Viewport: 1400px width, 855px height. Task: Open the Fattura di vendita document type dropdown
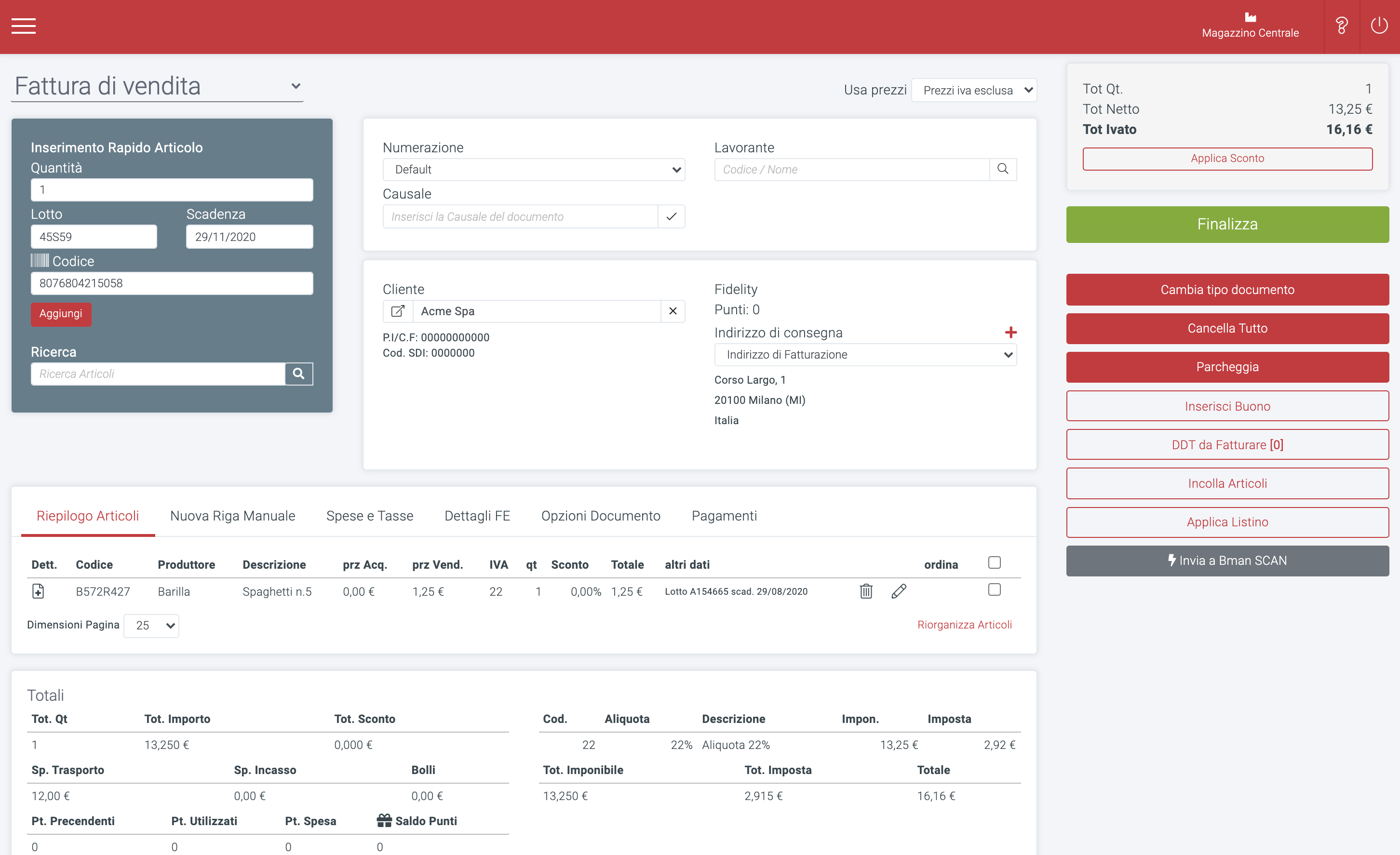pyautogui.click(x=157, y=86)
